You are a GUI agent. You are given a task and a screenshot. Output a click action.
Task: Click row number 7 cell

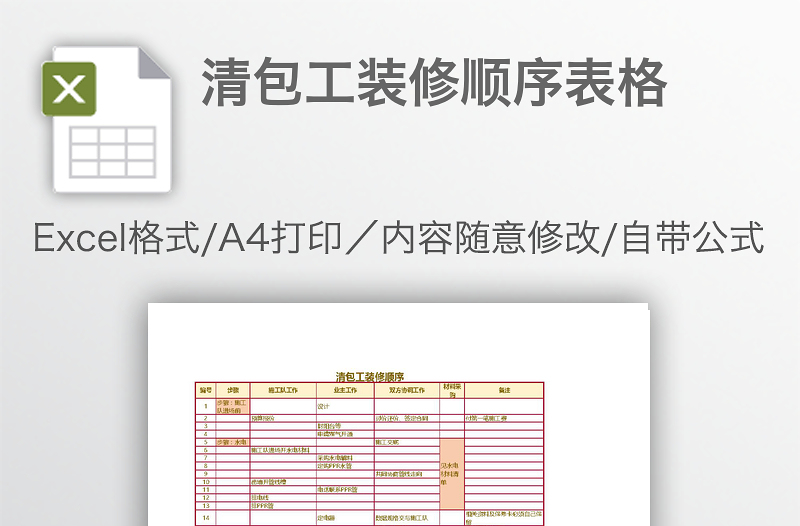pos(206,458)
